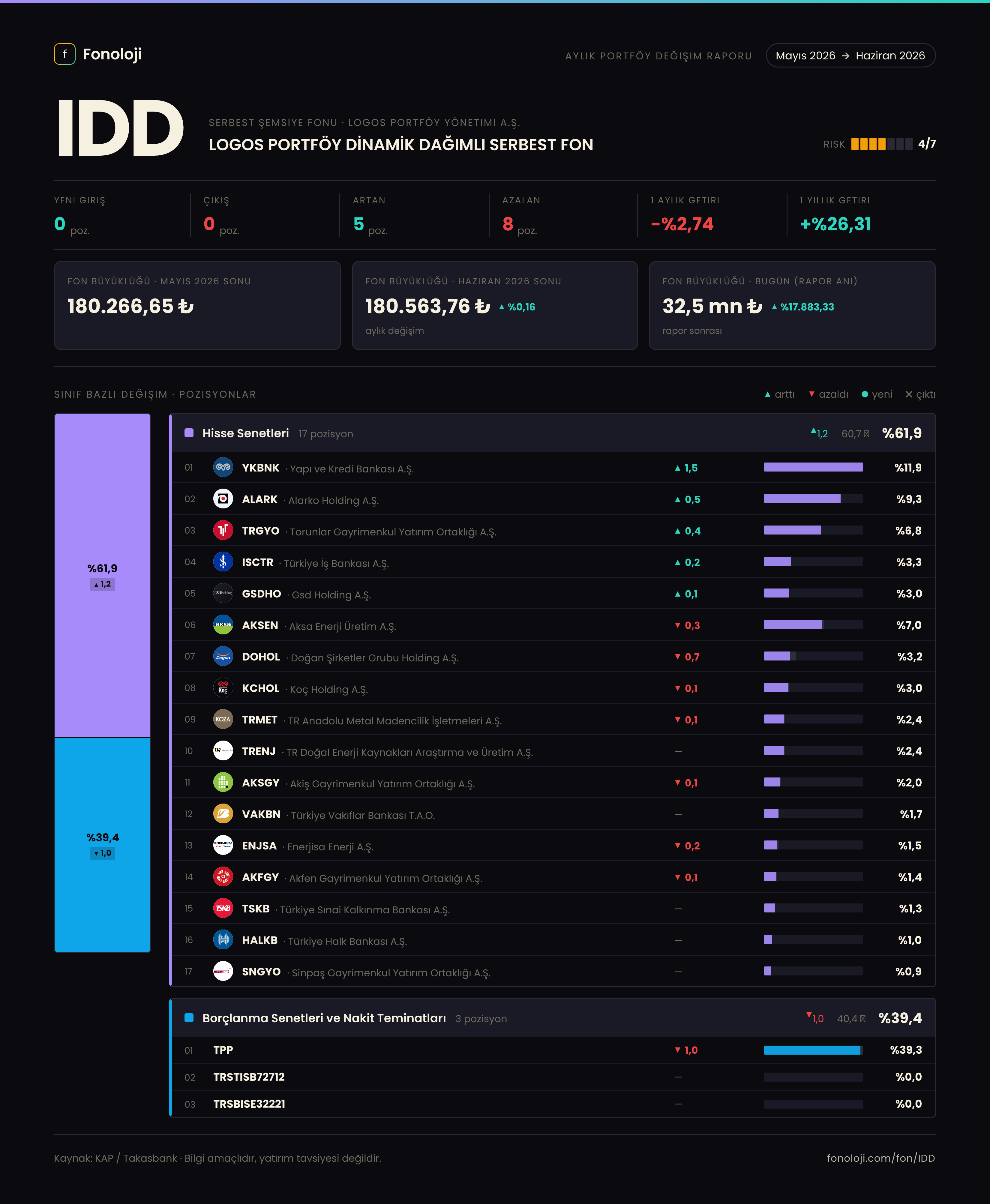Click the 1 yıllık getiri value +%26,31

[836, 224]
